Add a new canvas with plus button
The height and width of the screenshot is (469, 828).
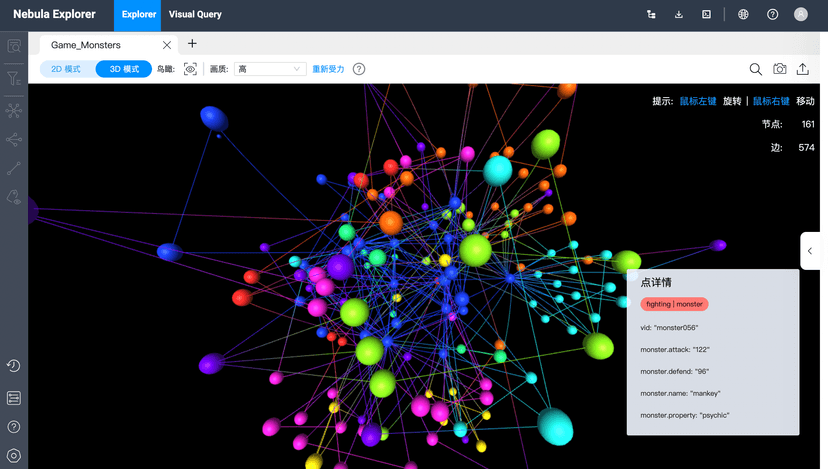(x=192, y=44)
